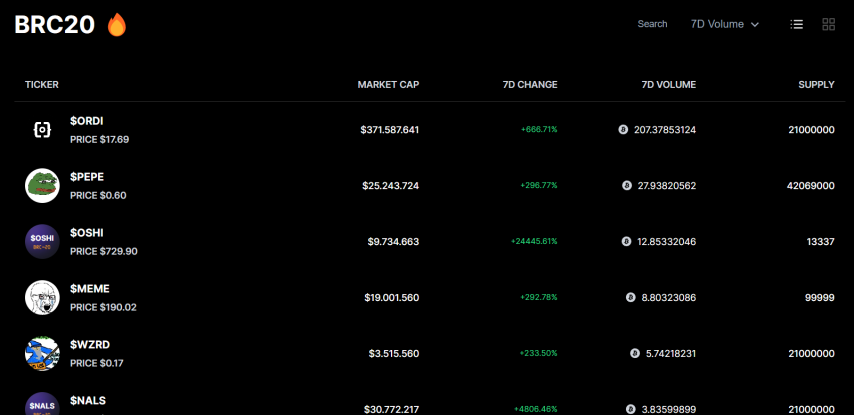
Task: Click the Ticker column header
Action: 42,85
